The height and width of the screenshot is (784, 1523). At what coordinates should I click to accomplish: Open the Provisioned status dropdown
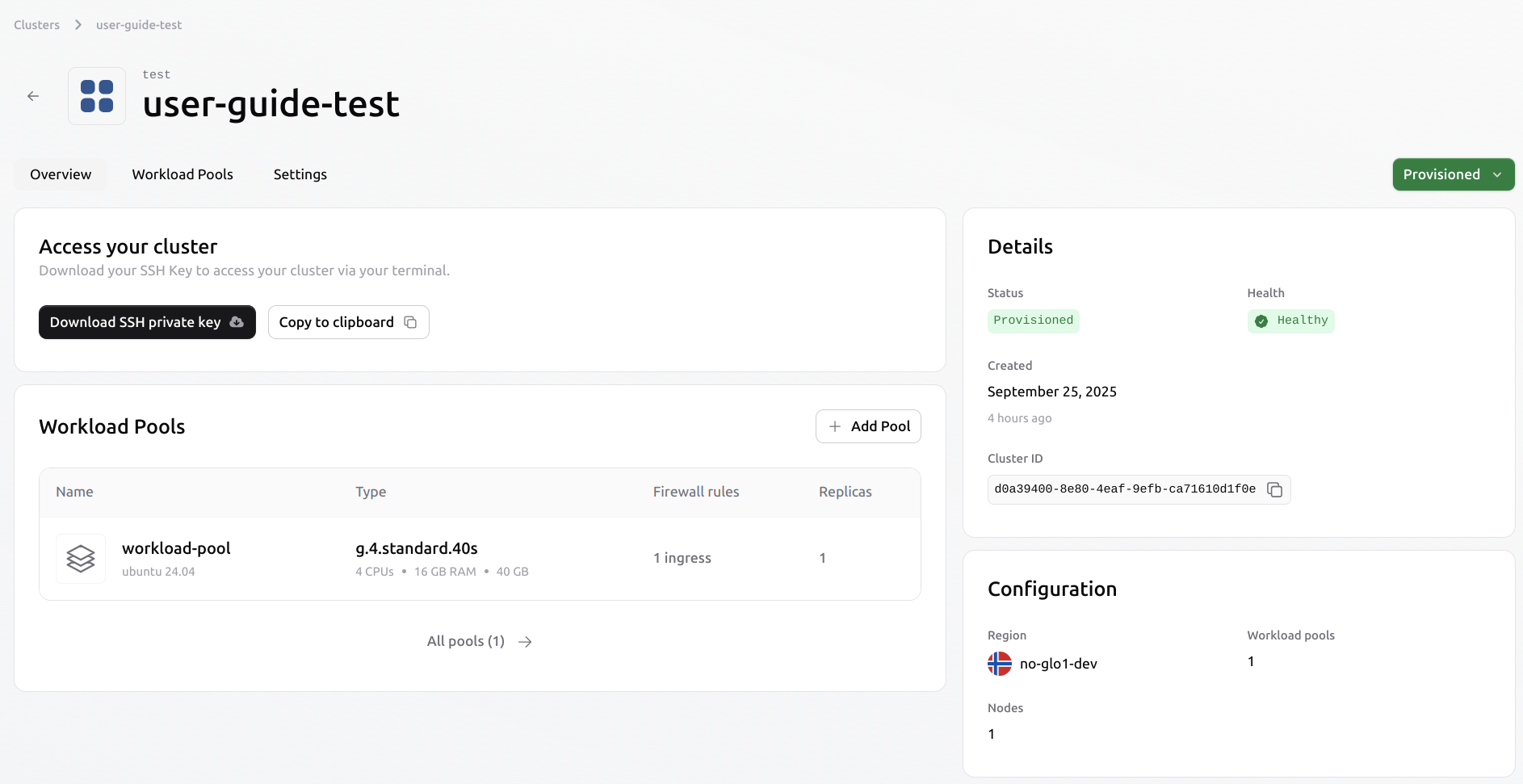click(x=1453, y=174)
